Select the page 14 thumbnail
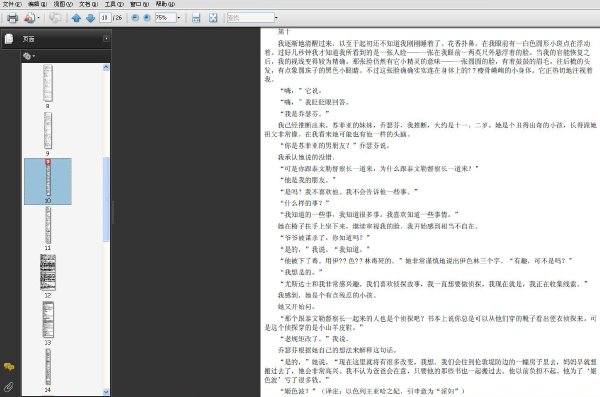 [x=48, y=367]
